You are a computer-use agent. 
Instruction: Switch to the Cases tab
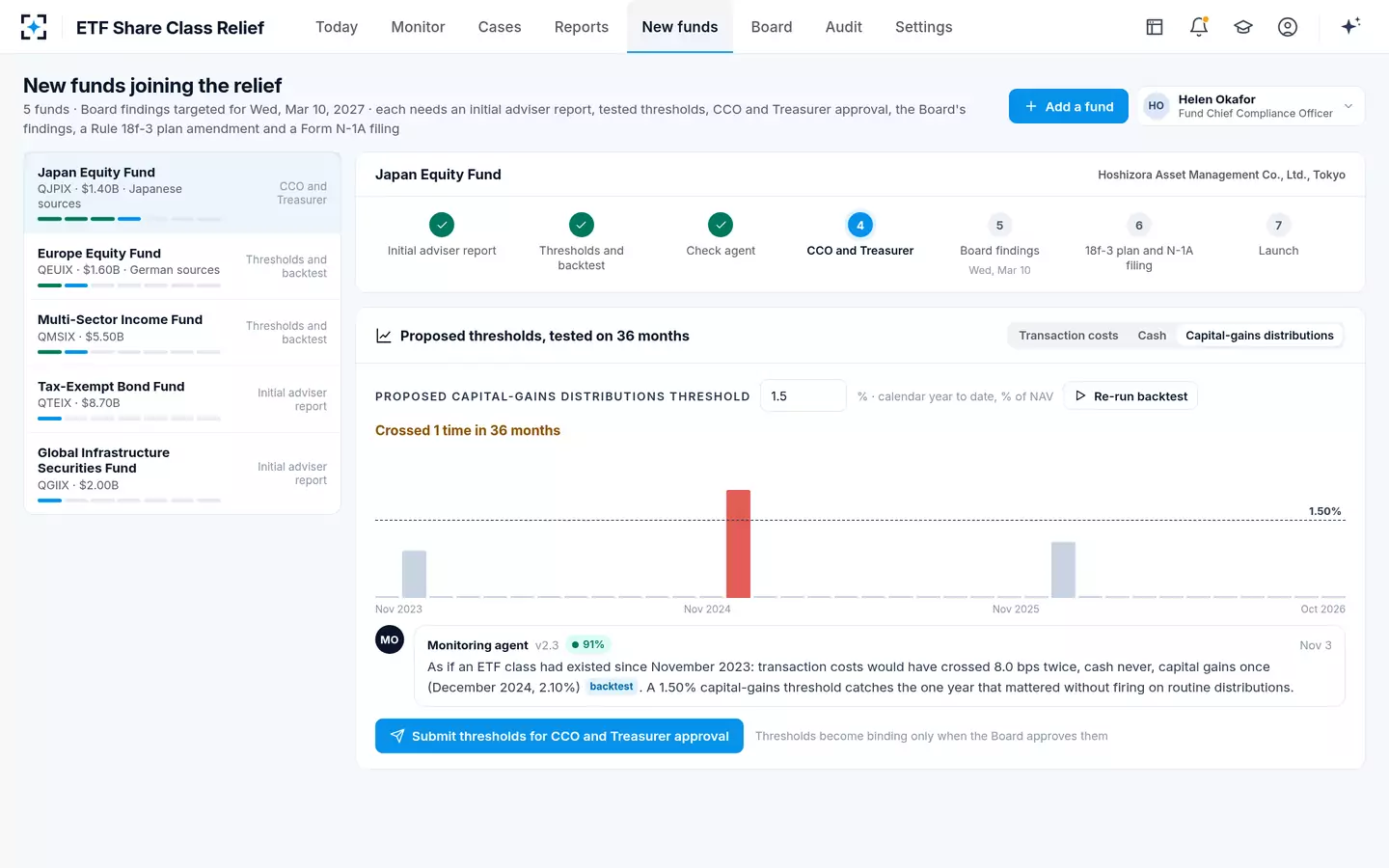tap(500, 27)
